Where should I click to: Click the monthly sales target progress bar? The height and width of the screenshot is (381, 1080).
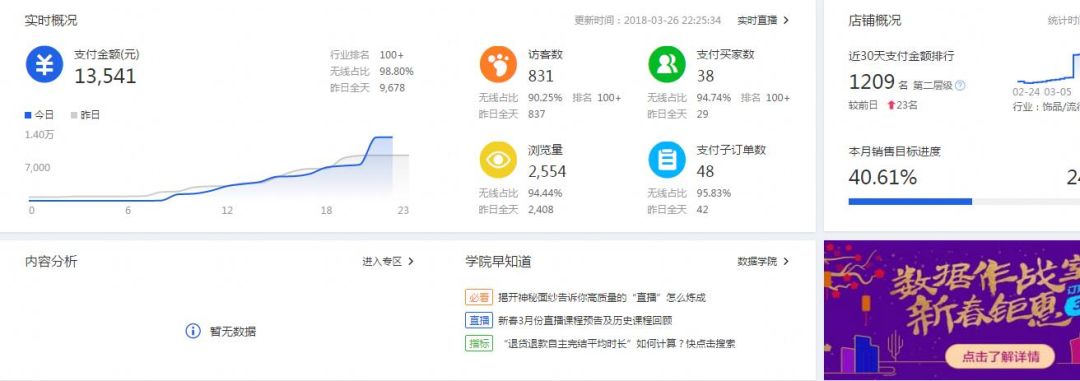(964, 202)
